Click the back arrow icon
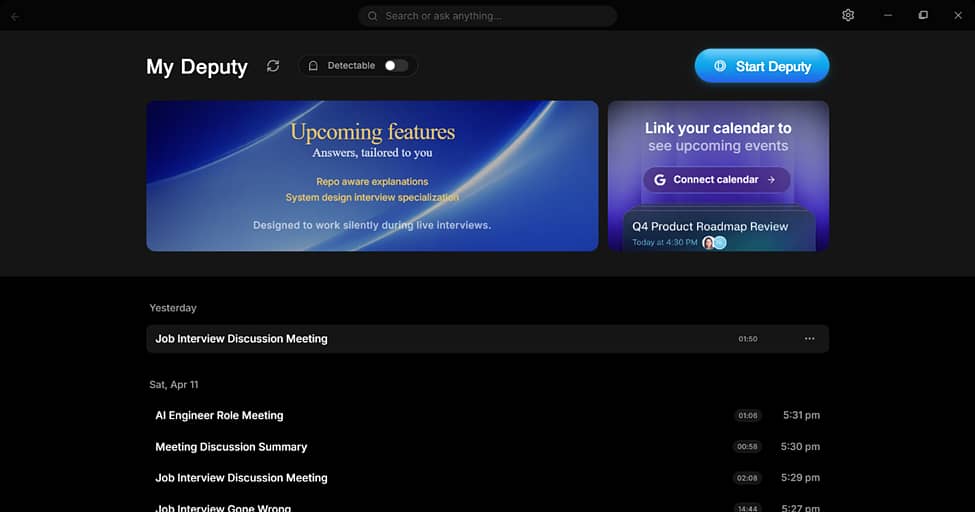This screenshot has height=512, width=975. click(15, 17)
